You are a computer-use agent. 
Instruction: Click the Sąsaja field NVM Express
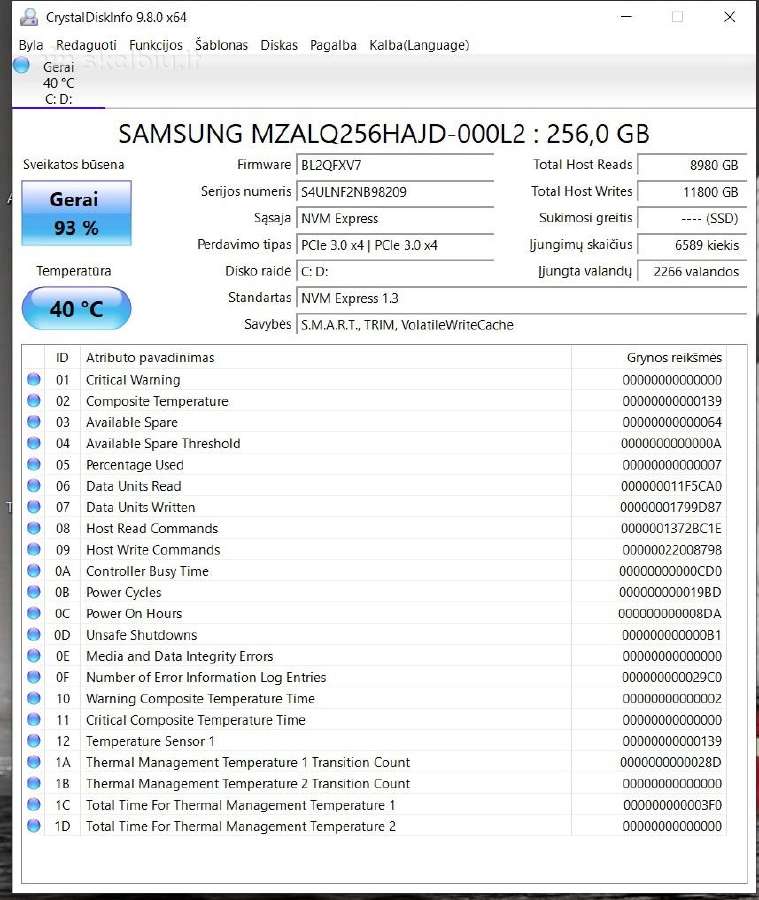[395, 218]
